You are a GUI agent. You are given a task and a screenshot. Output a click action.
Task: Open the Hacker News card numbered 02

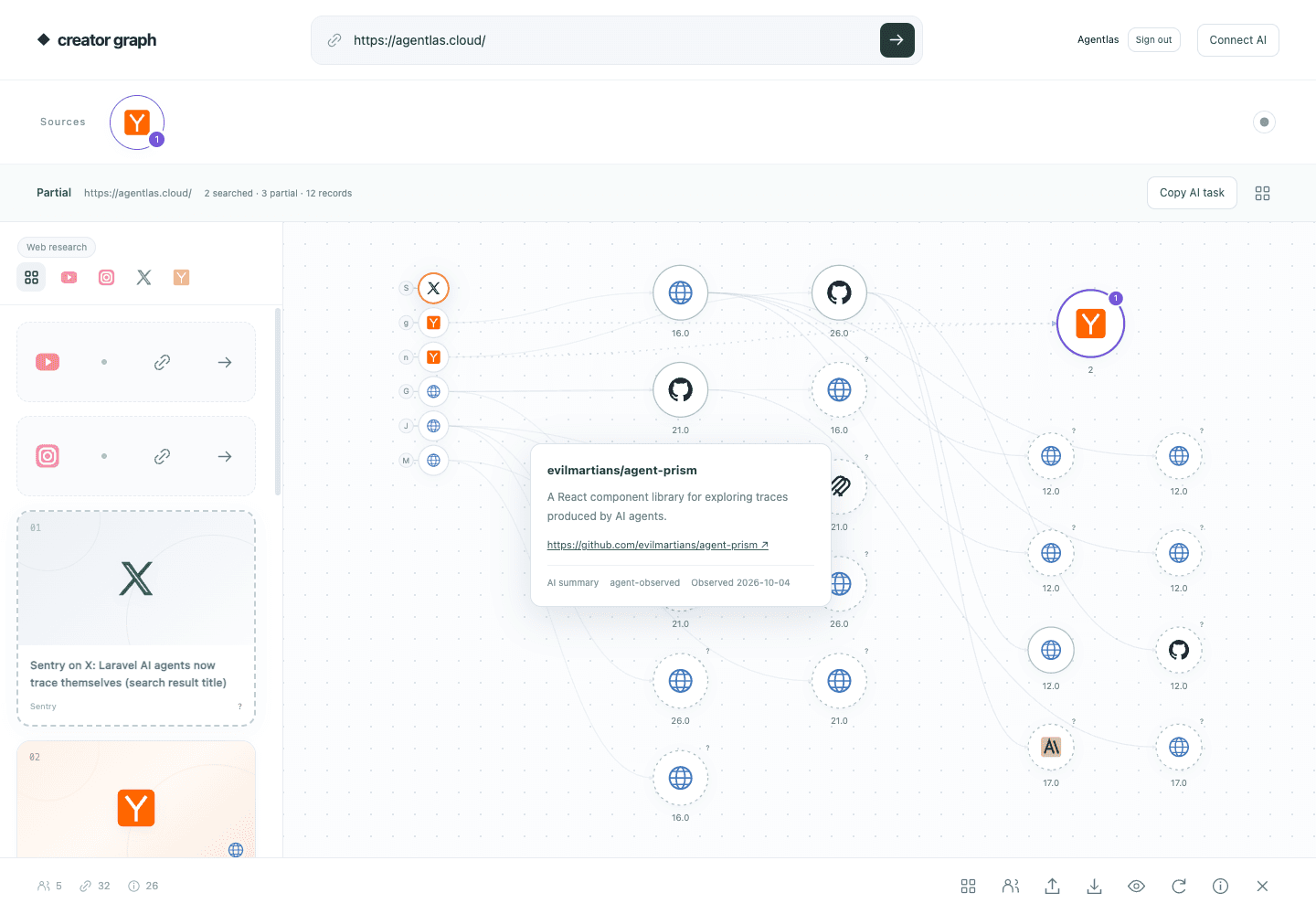(136, 800)
